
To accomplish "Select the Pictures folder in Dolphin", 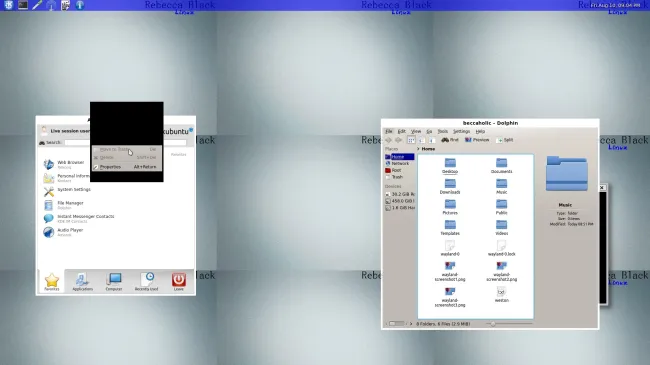I will coord(450,207).
